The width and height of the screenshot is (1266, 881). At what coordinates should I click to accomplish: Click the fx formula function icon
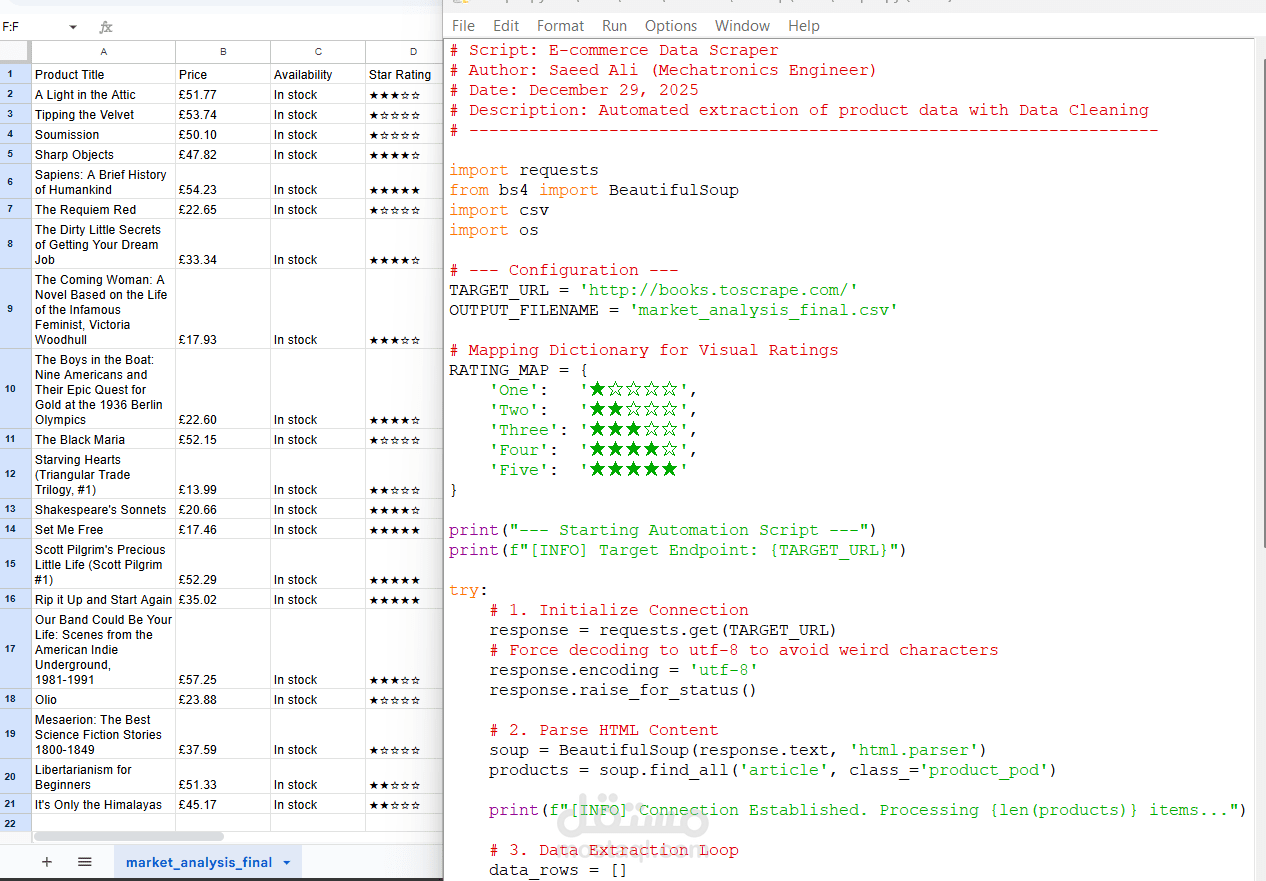coord(106,27)
